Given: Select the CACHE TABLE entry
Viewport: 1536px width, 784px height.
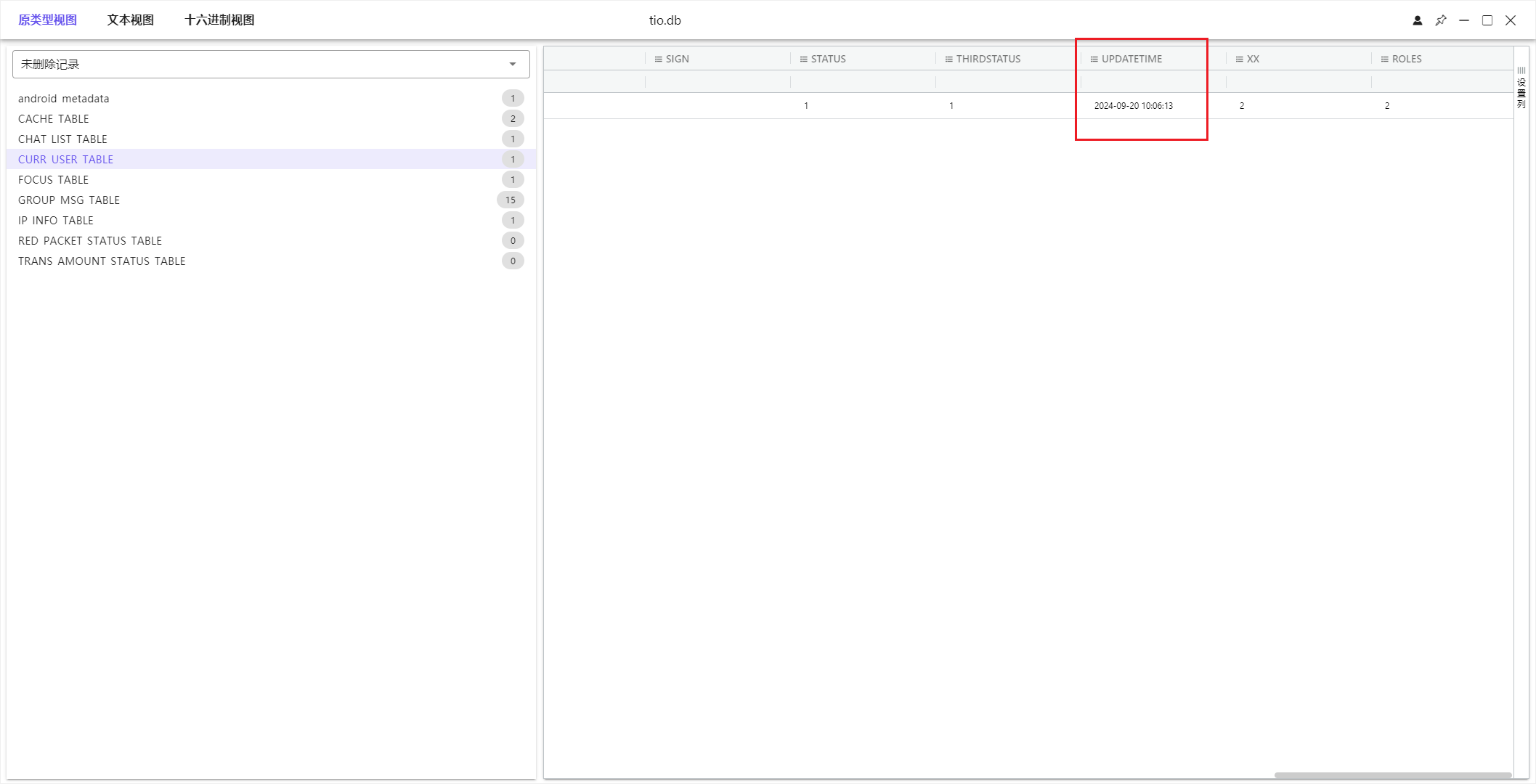Looking at the screenshot, I should 271,118.
